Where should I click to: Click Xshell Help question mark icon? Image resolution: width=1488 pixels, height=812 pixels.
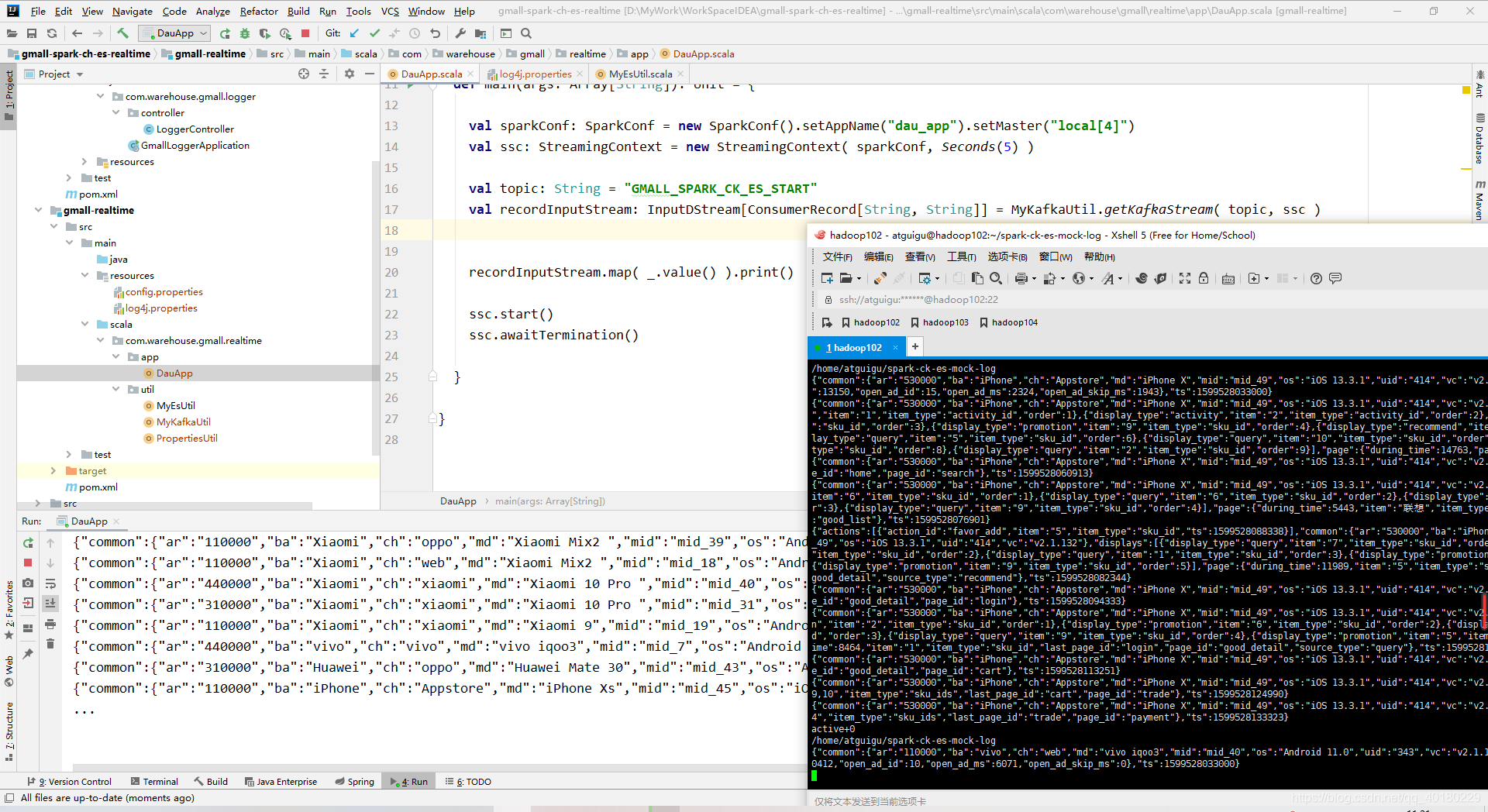[1316, 278]
